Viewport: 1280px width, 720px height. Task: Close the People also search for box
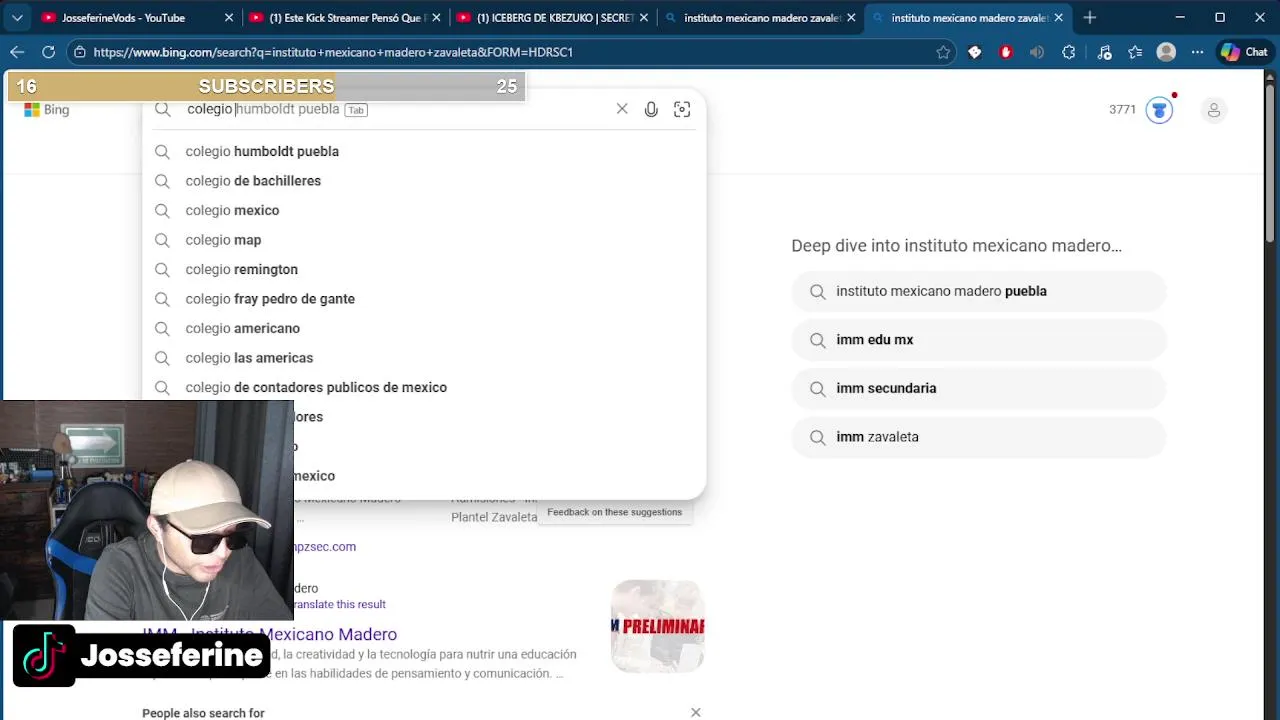pyautogui.click(x=696, y=713)
